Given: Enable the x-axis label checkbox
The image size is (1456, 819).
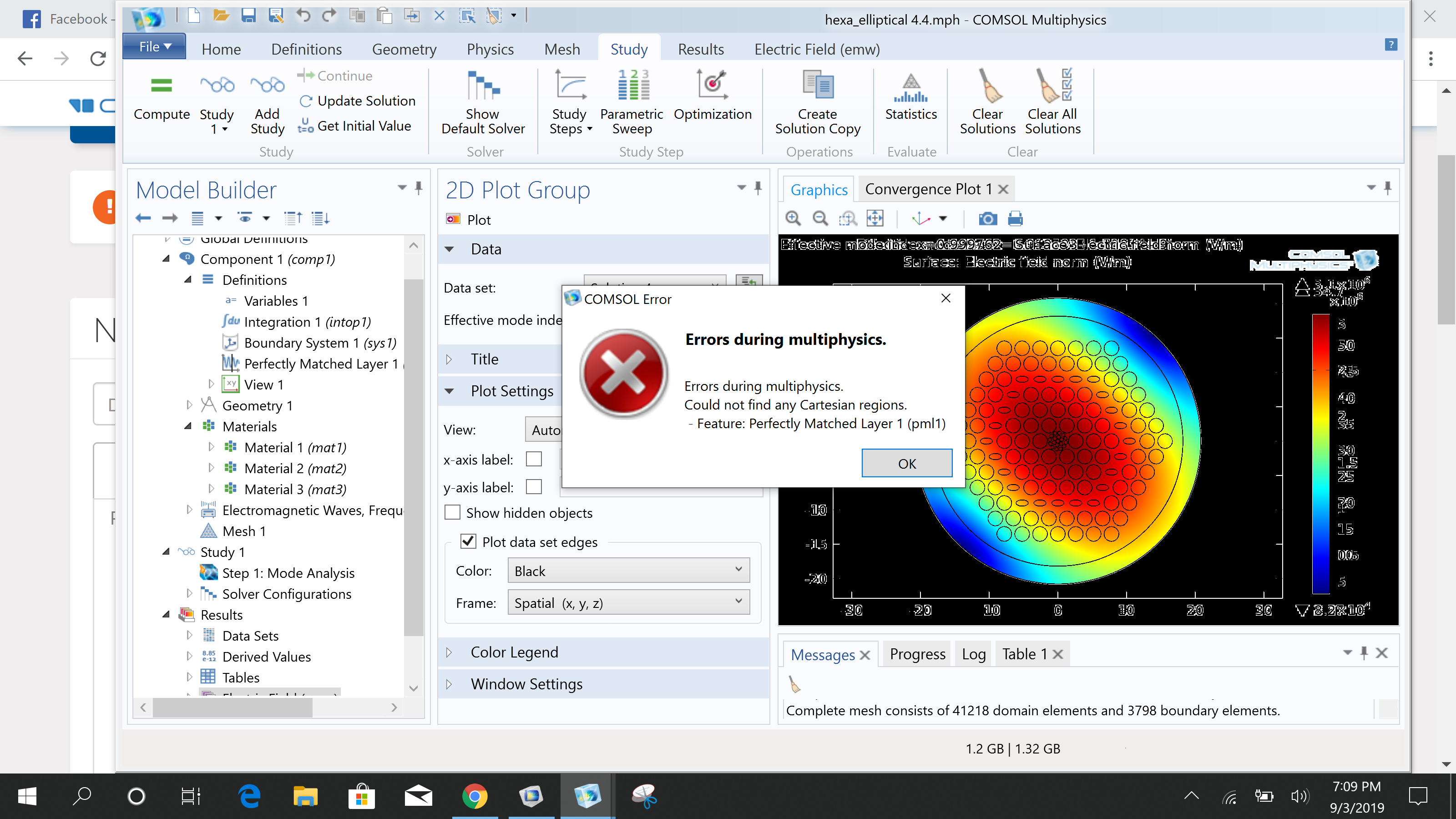Looking at the screenshot, I should (x=534, y=459).
